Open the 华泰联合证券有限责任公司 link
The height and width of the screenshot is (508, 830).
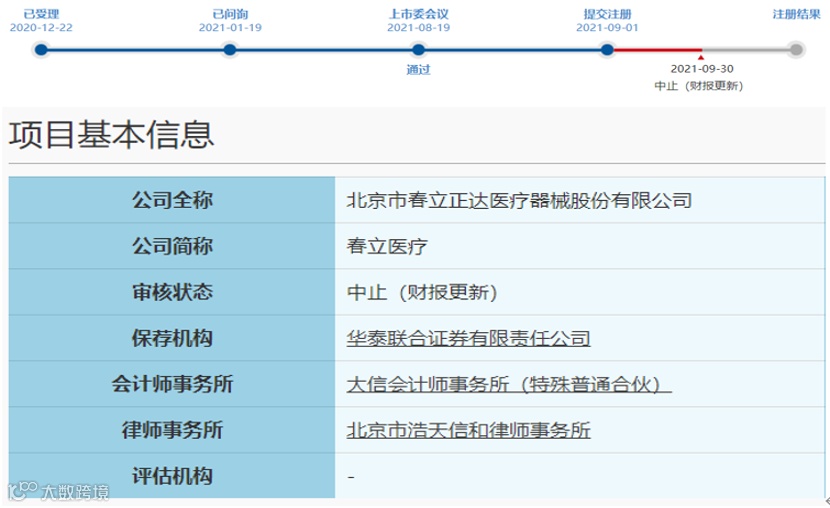tap(468, 338)
